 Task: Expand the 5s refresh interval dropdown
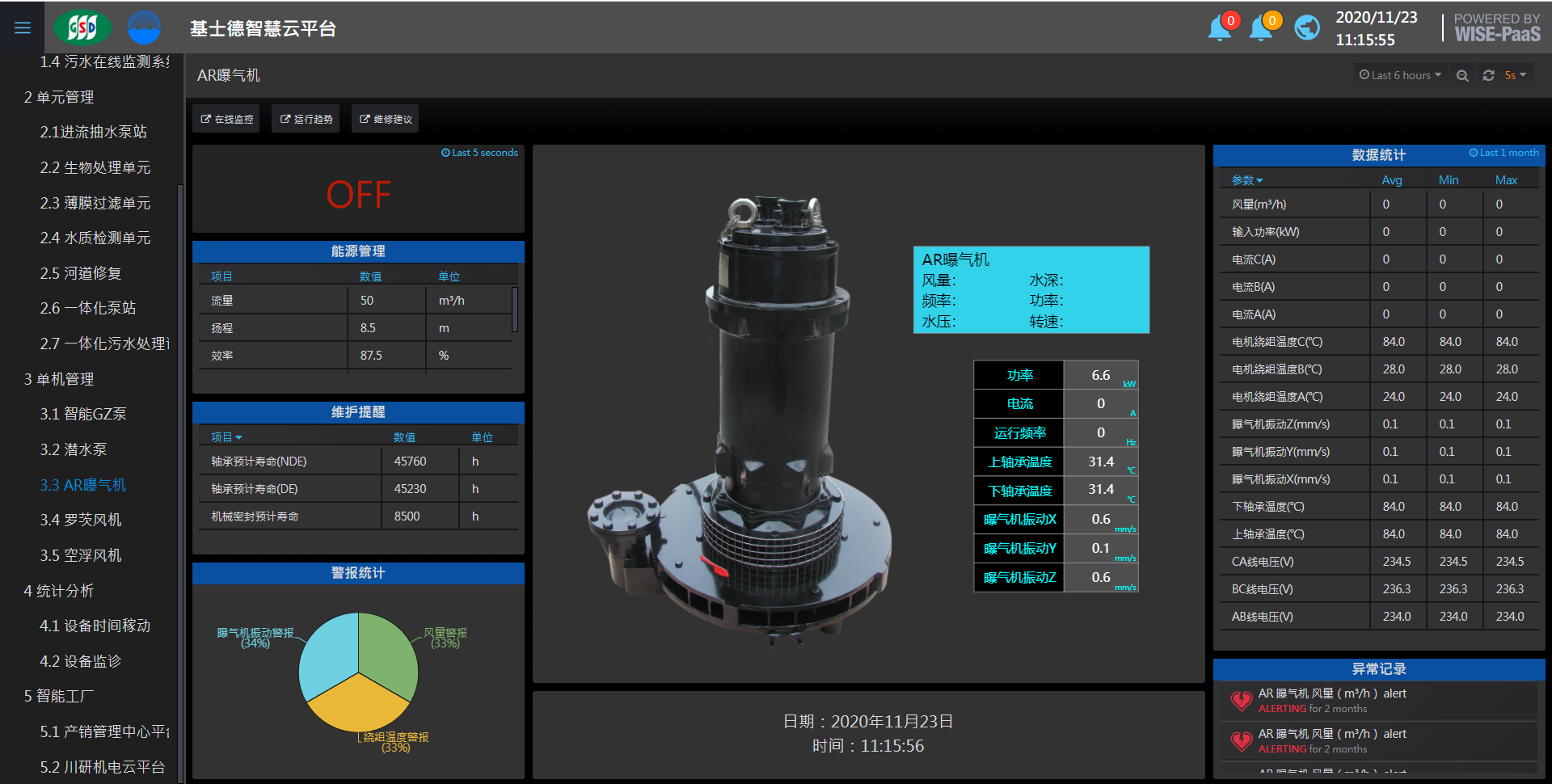click(x=1515, y=75)
